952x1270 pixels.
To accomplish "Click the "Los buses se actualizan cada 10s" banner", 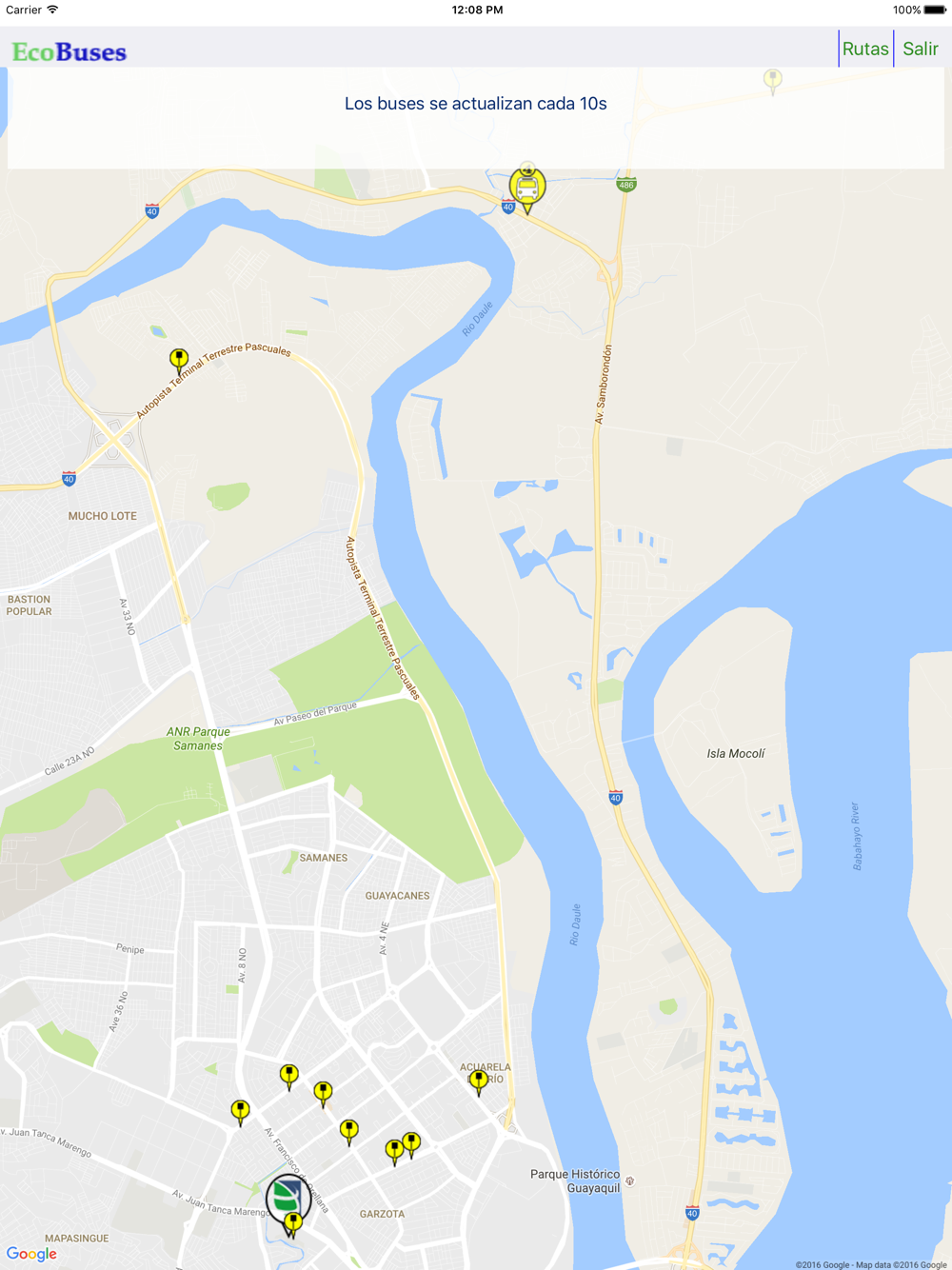I will pos(476,104).
